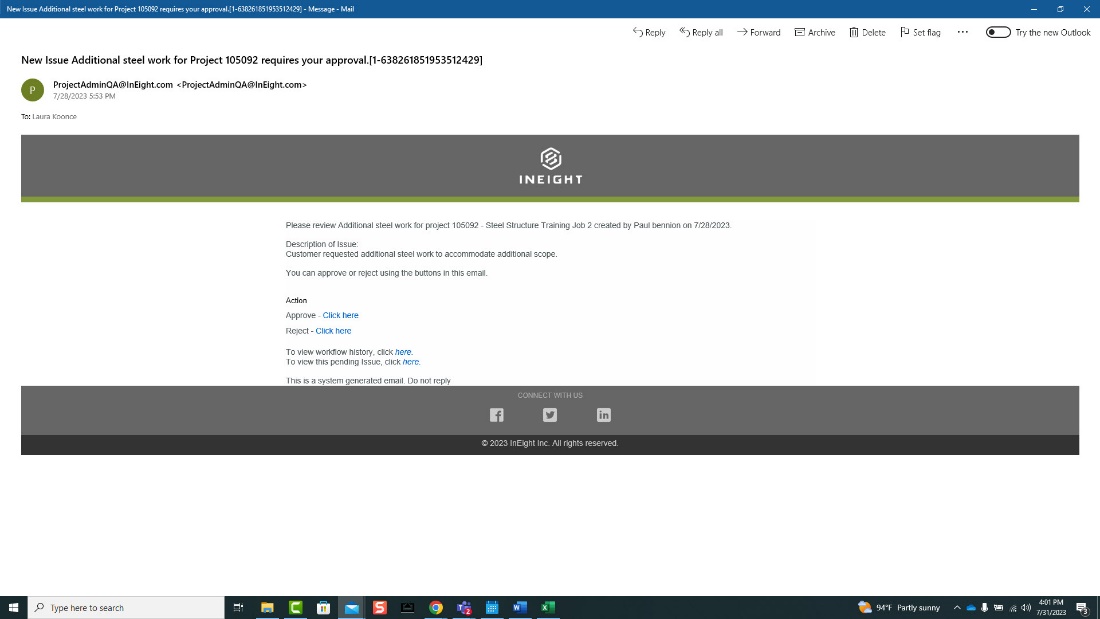Screen dimensions: 1100x619
Task: Open the pending issue 'here' link
Action: tap(410, 362)
